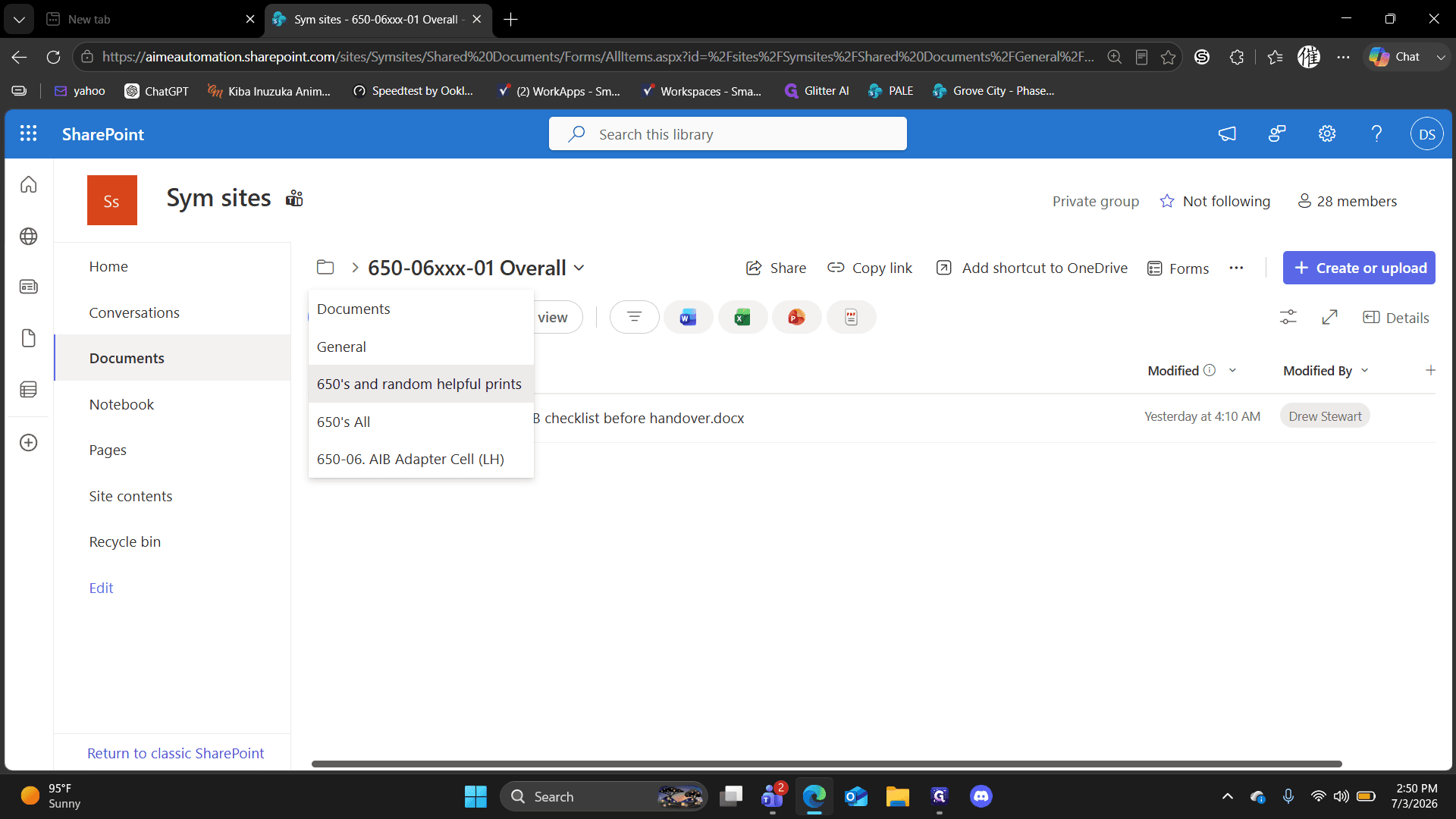Open the sidebar My lists icon
Screen dimensions: 1456x819
(29, 389)
